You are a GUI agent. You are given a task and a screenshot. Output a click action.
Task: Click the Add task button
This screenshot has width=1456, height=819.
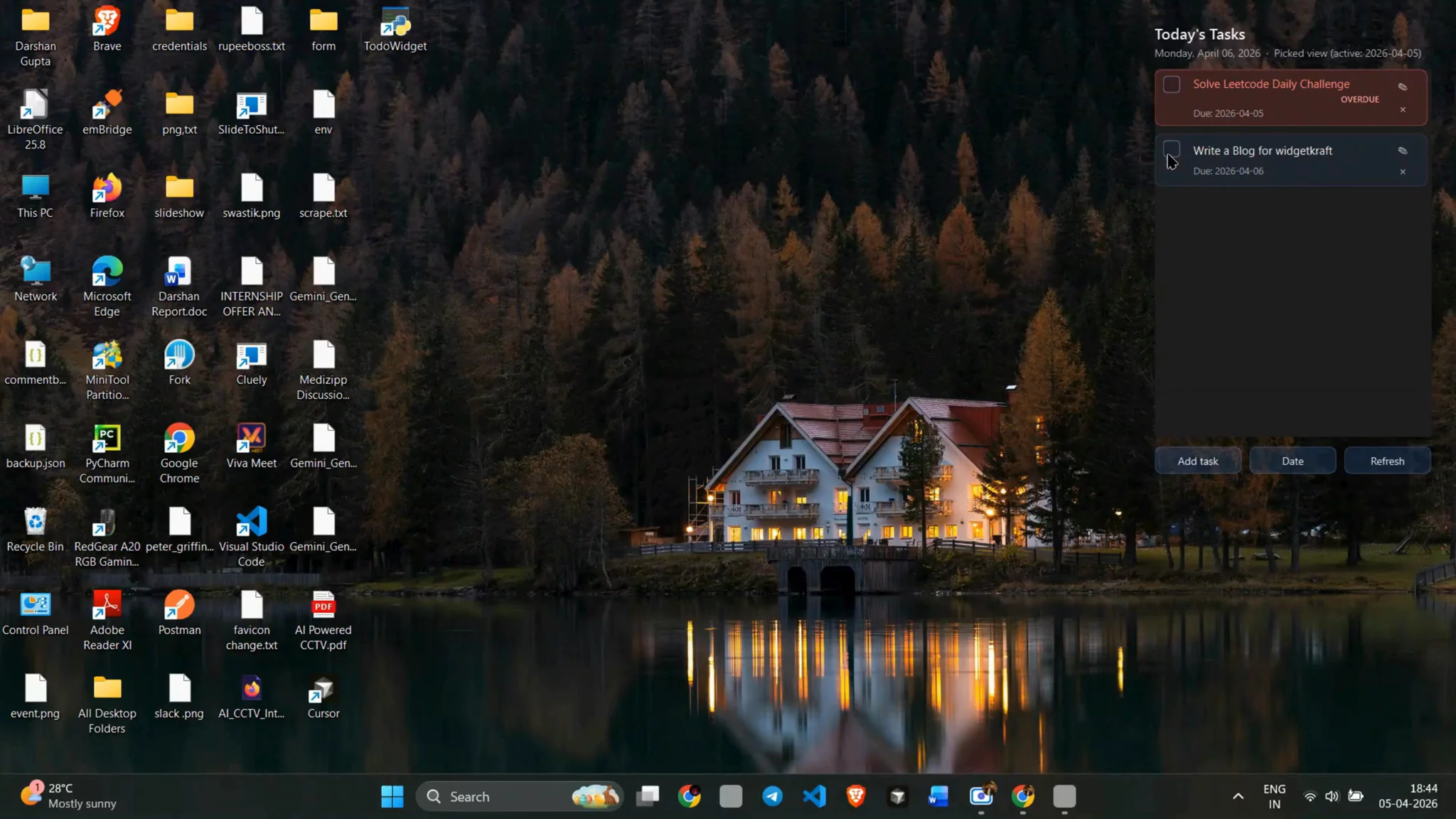[x=1198, y=461]
